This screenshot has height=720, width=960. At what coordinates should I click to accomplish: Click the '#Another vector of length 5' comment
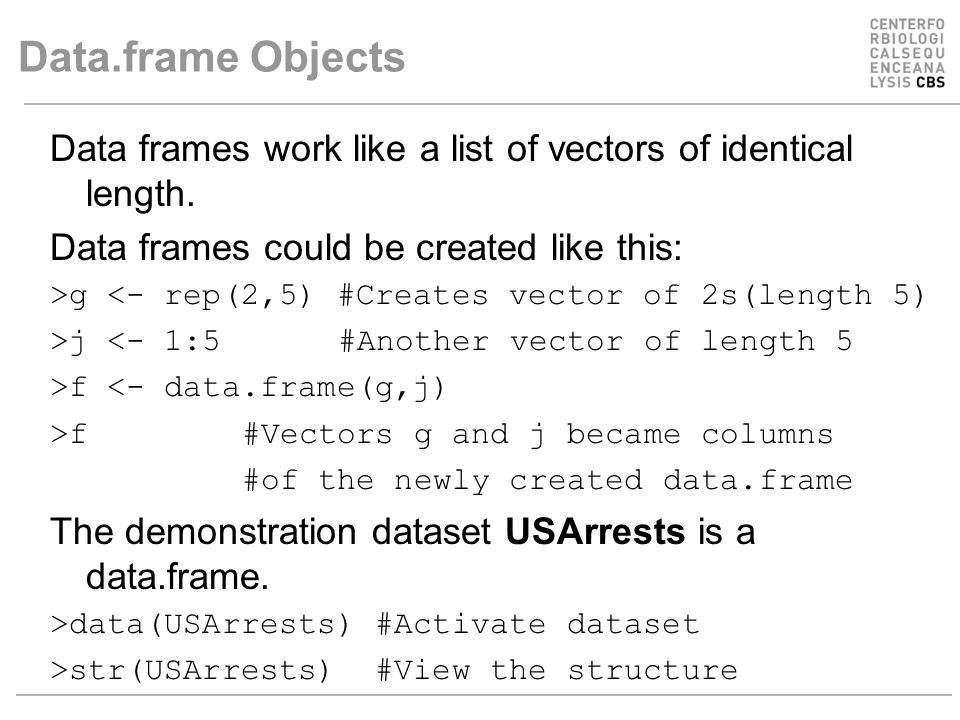[596, 341]
